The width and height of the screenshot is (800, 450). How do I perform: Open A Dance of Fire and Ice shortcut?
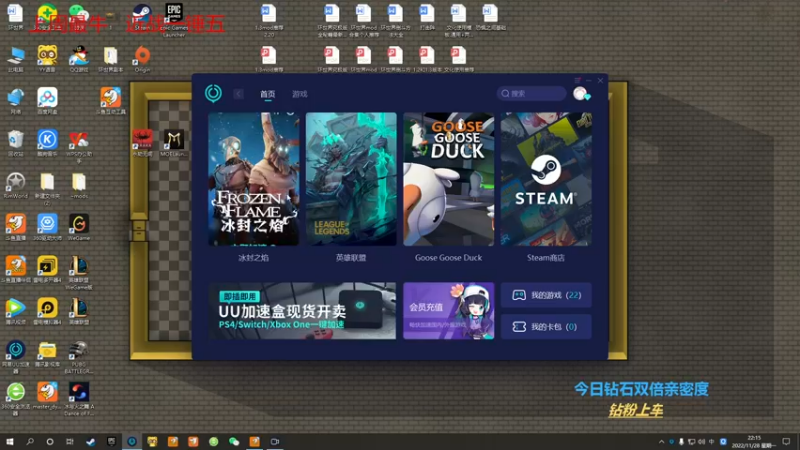[79, 399]
